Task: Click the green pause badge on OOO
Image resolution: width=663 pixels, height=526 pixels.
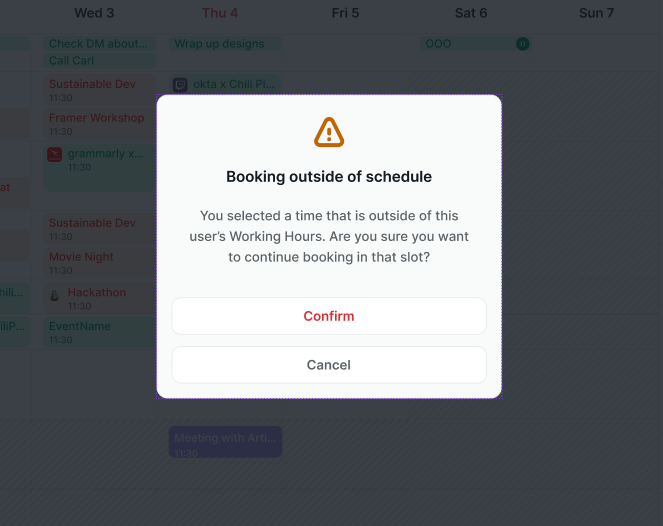Action: 522,44
